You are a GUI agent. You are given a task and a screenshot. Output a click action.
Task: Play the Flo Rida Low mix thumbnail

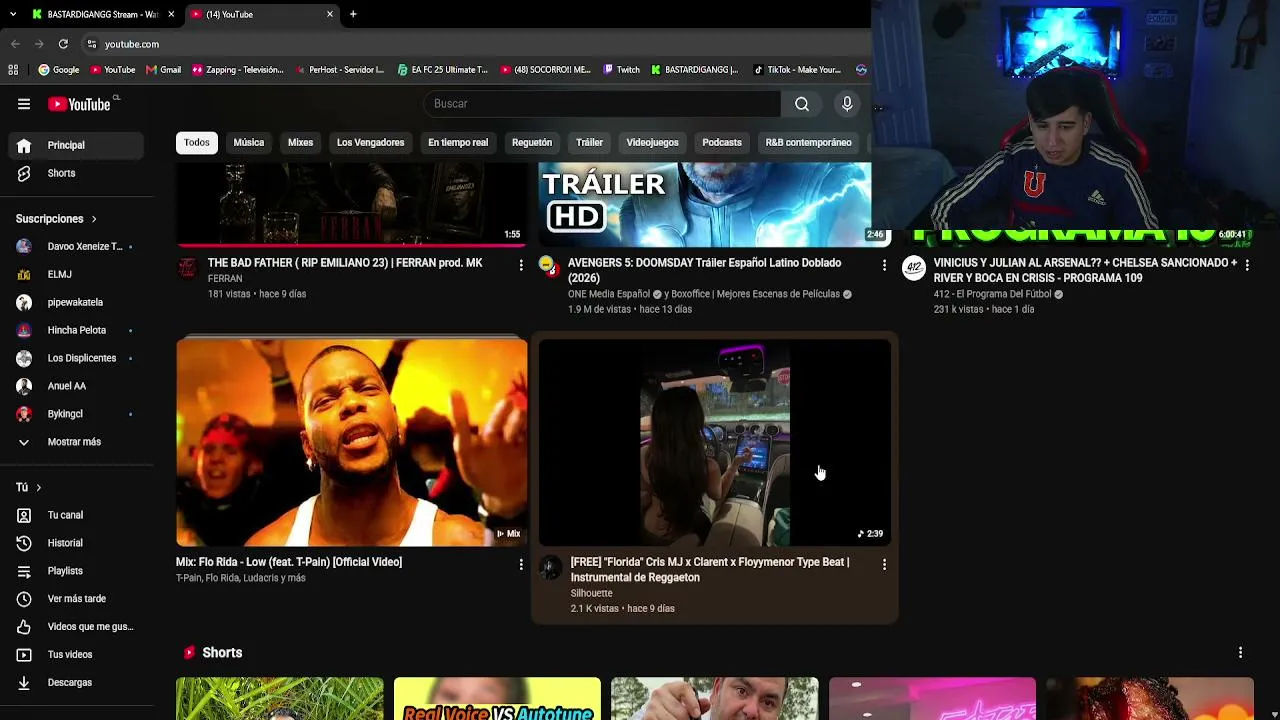coord(352,443)
